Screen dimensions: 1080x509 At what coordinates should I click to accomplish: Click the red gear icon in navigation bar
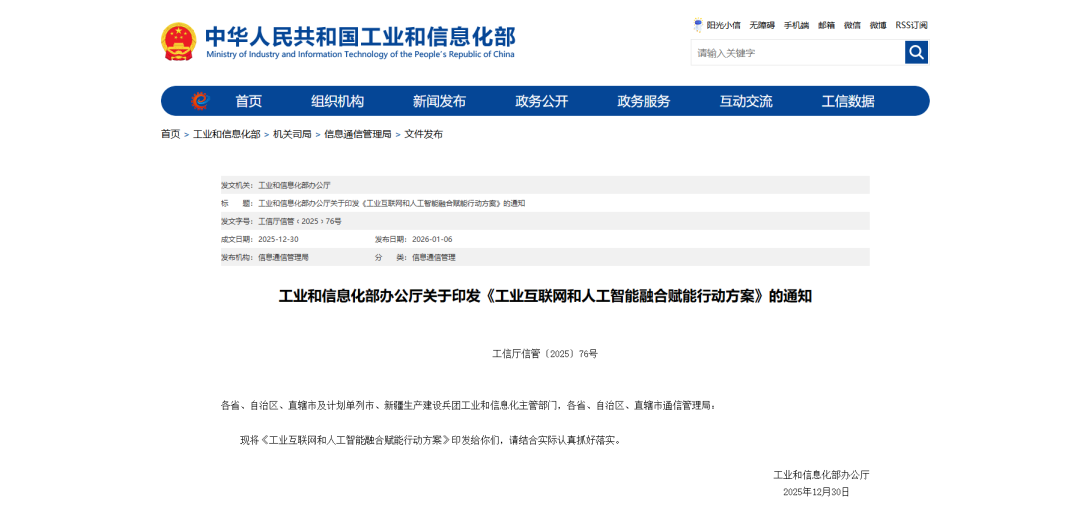pos(200,101)
